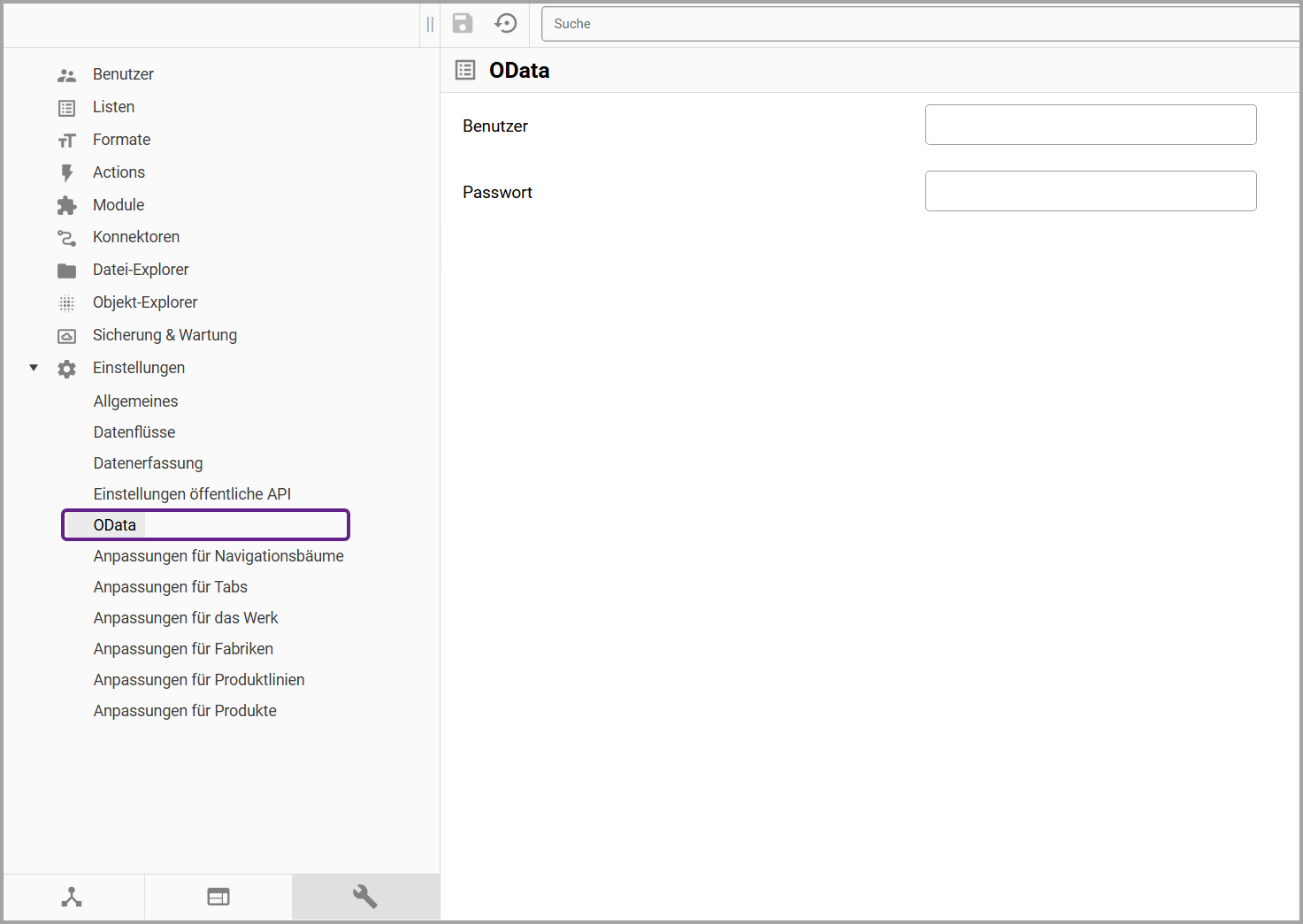Screen dimensions: 1303x924
Task: Click the Objekt-Explorer dotted grid icon
Action: click(x=67, y=303)
